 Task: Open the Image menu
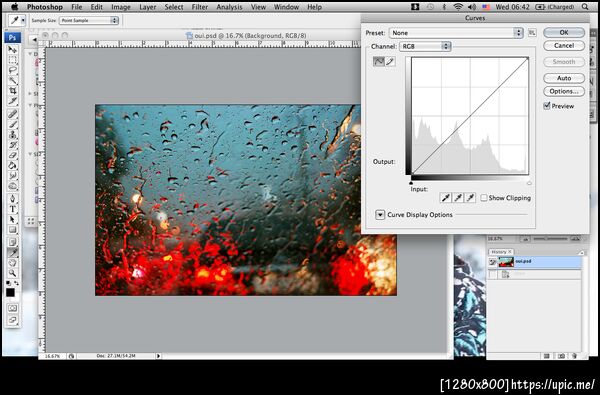tap(121, 7)
